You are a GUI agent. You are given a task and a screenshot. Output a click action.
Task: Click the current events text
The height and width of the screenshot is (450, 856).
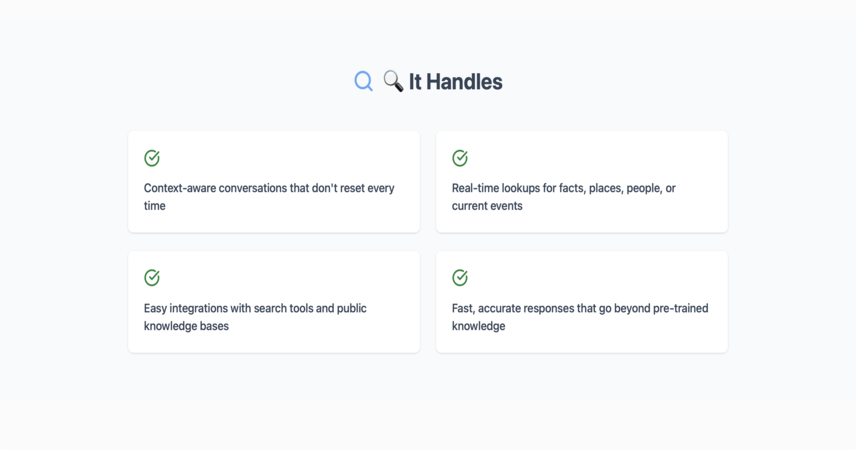point(487,206)
